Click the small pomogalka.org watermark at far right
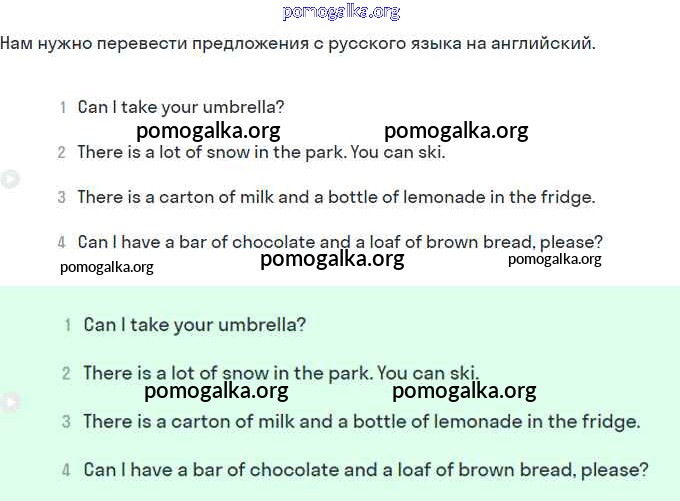The height and width of the screenshot is (501, 680). tap(554, 259)
